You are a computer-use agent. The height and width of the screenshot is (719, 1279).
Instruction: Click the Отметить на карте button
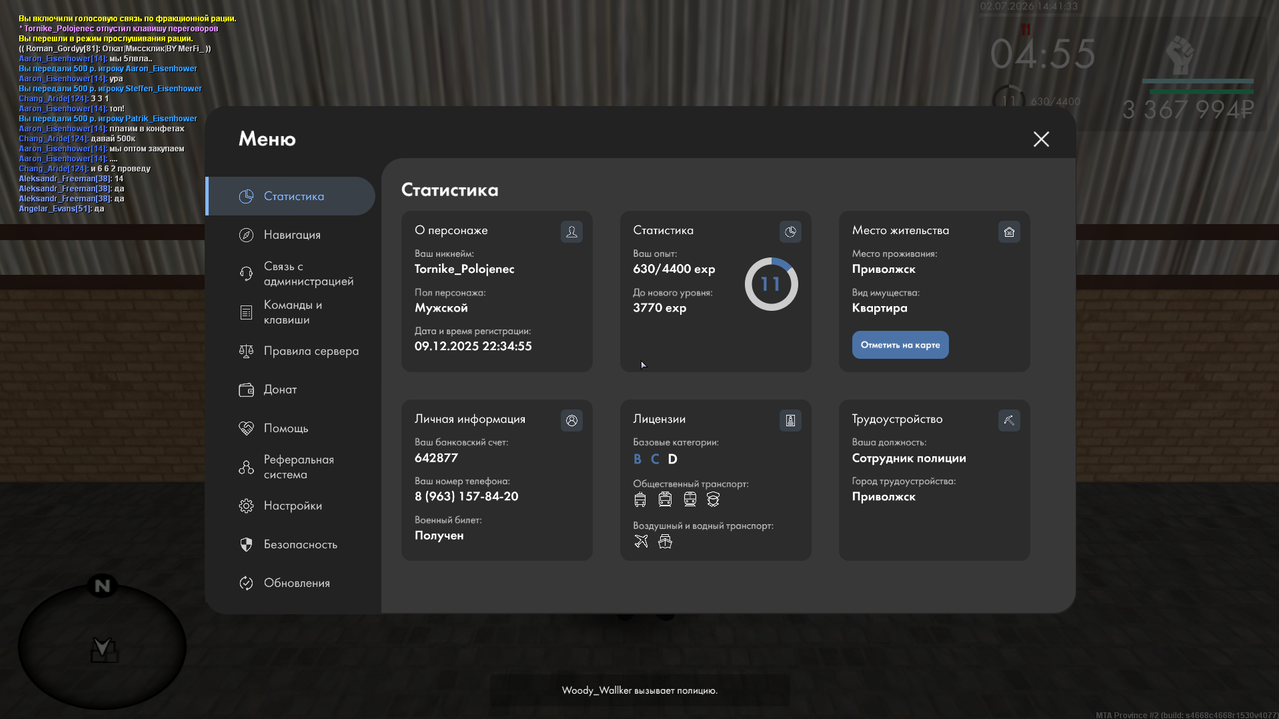pyautogui.click(x=900, y=345)
